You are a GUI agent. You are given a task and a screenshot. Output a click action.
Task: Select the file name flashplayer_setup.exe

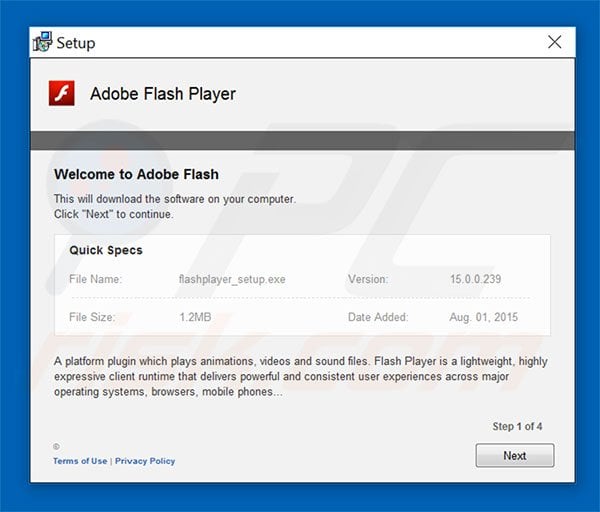pyautogui.click(x=232, y=279)
